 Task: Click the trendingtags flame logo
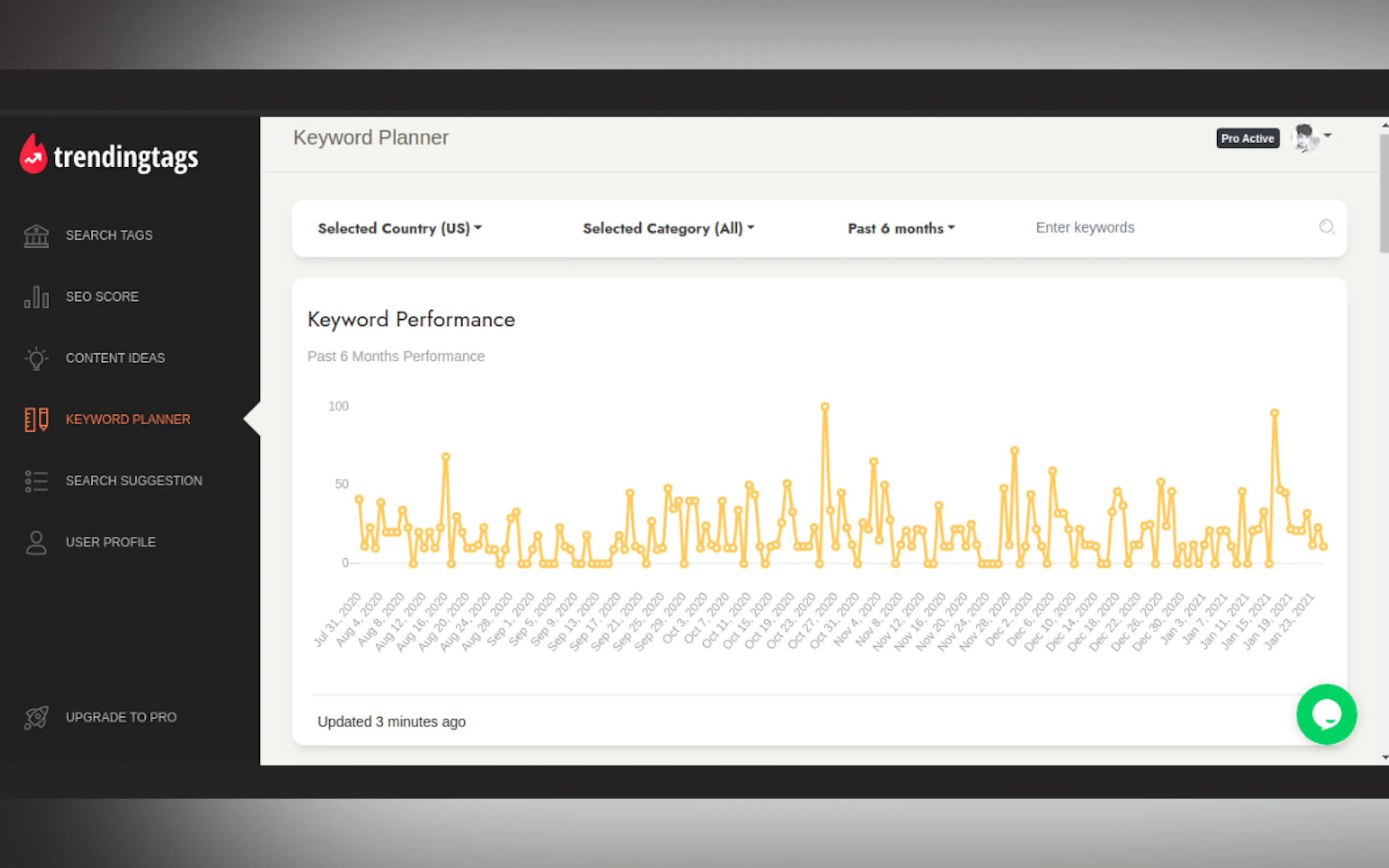[x=33, y=154]
